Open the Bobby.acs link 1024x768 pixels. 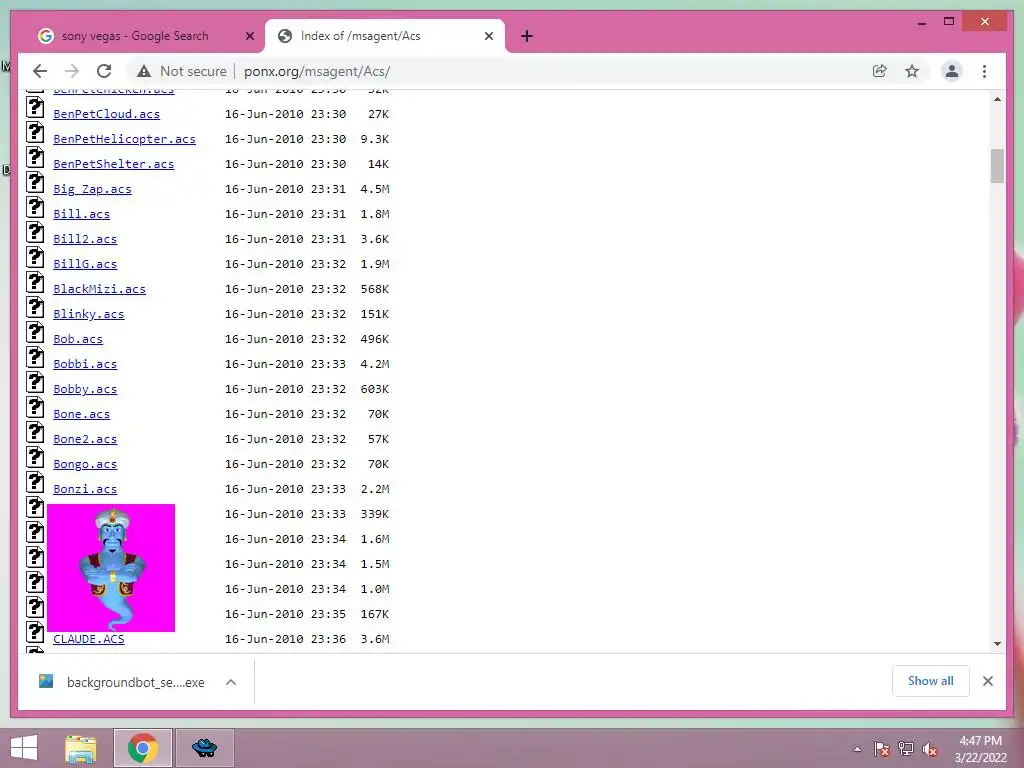click(85, 389)
